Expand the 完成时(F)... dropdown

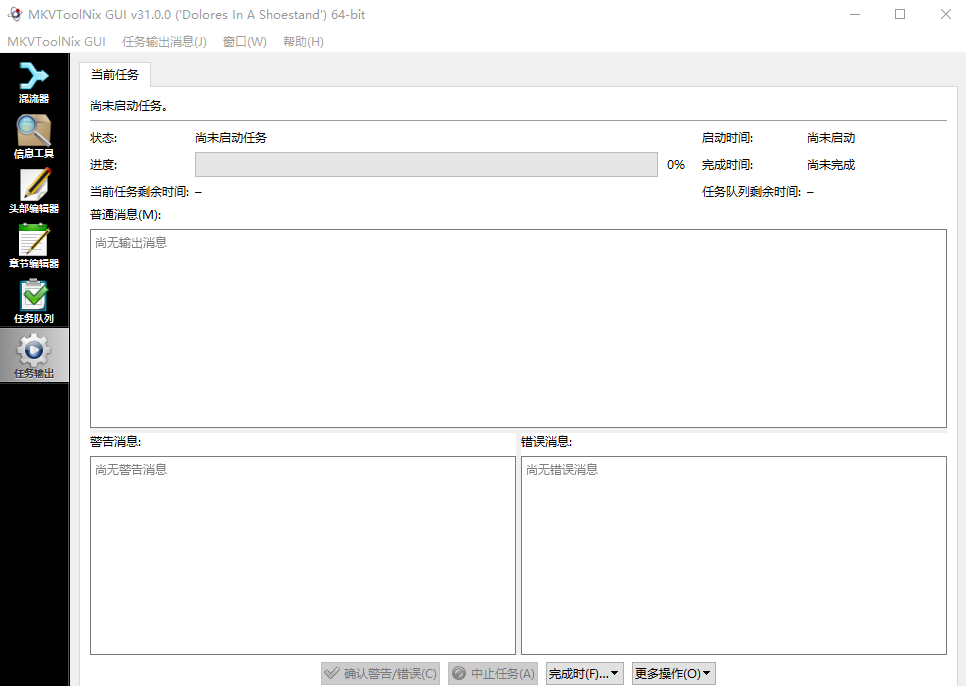coord(585,673)
